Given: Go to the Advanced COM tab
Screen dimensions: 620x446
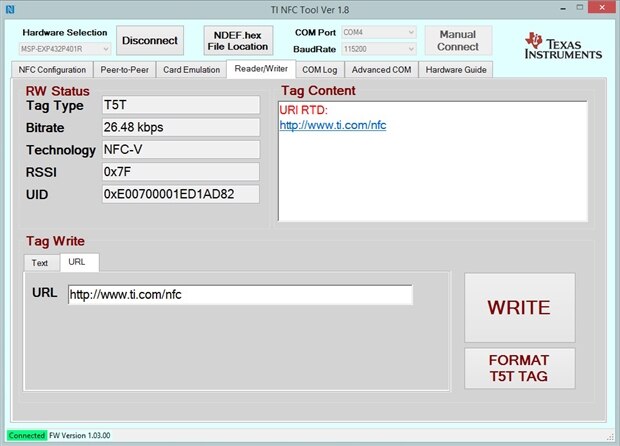Looking at the screenshot, I should click(x=382, y=70).
